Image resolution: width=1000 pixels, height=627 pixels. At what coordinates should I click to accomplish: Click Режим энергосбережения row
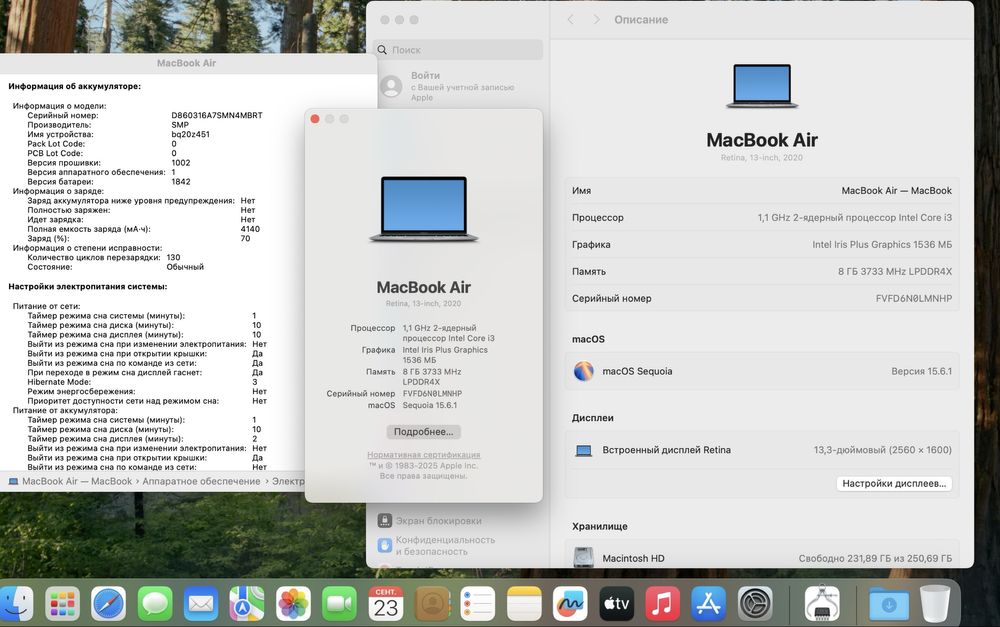coord(147,392)
